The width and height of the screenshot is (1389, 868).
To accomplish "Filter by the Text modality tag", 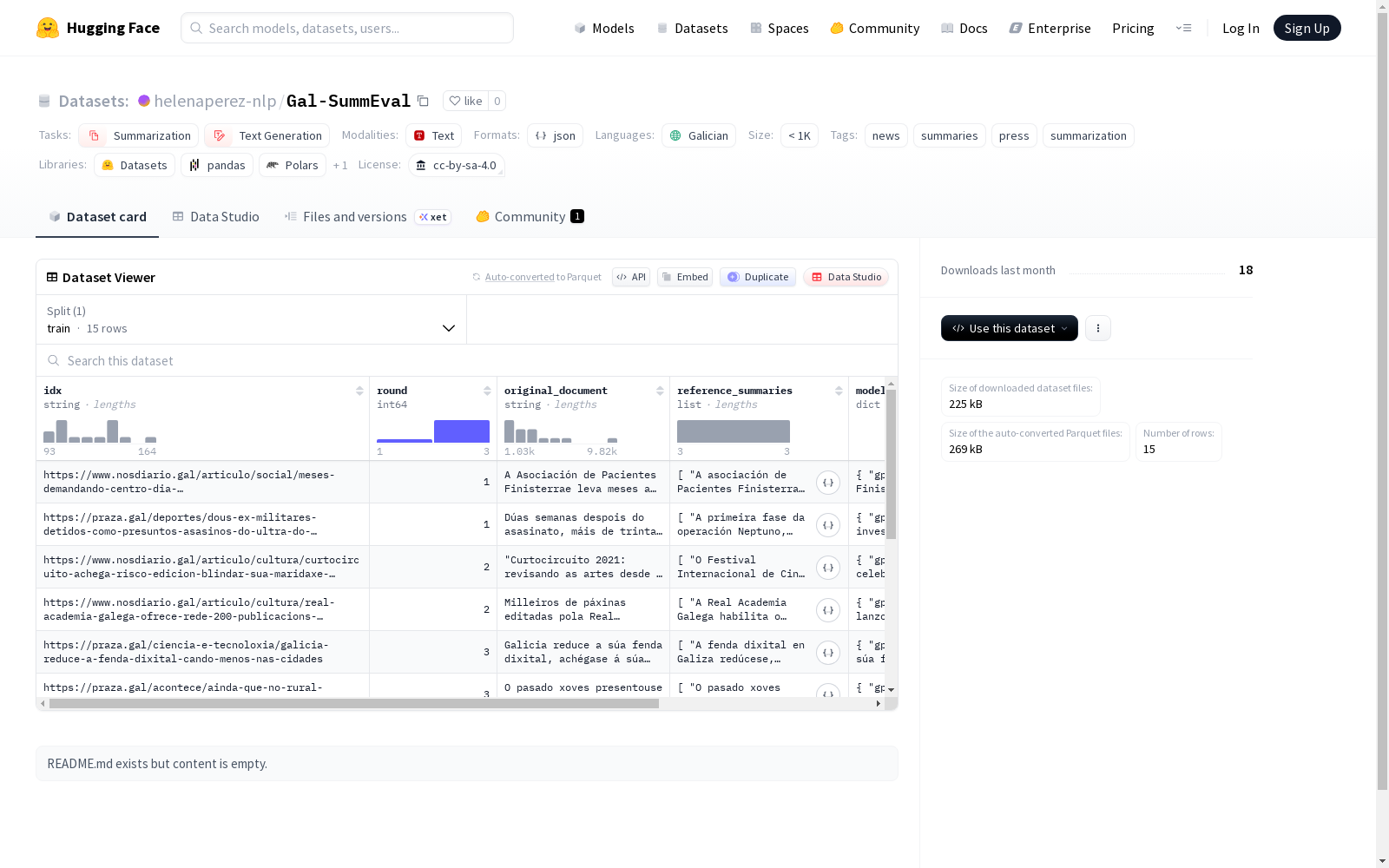I will tap(434, 135).
